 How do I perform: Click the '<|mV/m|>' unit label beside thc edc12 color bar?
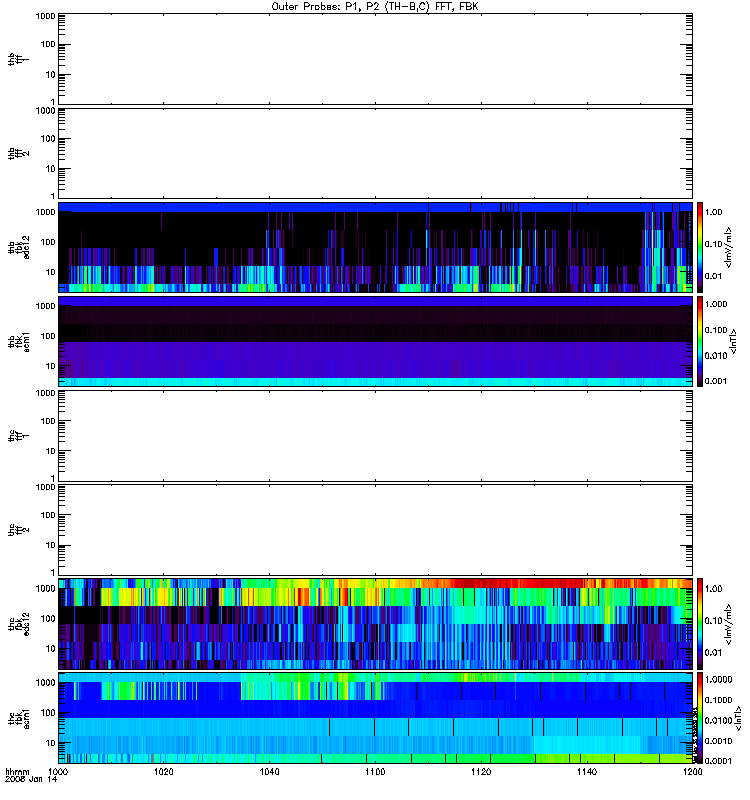[x=728, y=623]
